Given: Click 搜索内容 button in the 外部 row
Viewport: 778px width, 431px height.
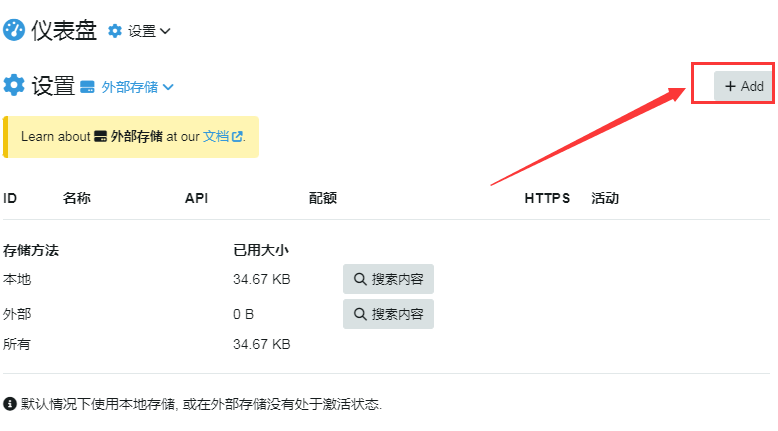Looking at the screenshot, I should (388, 314).
